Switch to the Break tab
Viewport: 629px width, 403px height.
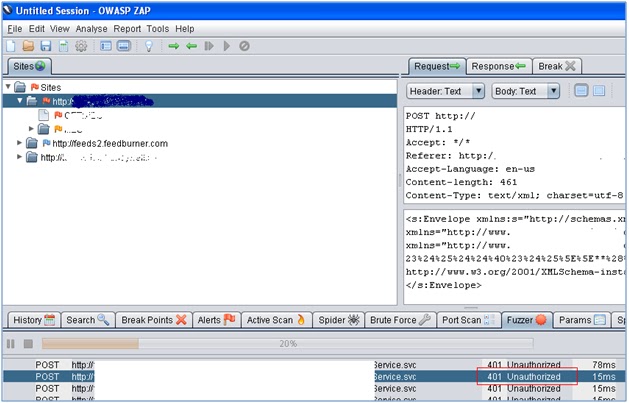click(x=557, y=66)
